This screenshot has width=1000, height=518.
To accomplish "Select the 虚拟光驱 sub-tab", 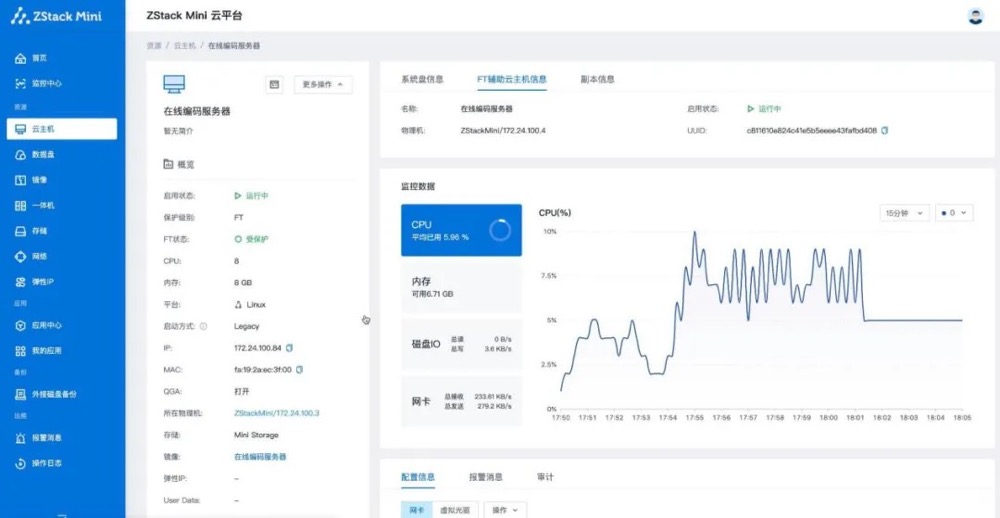I will click(x=455, y=510).
